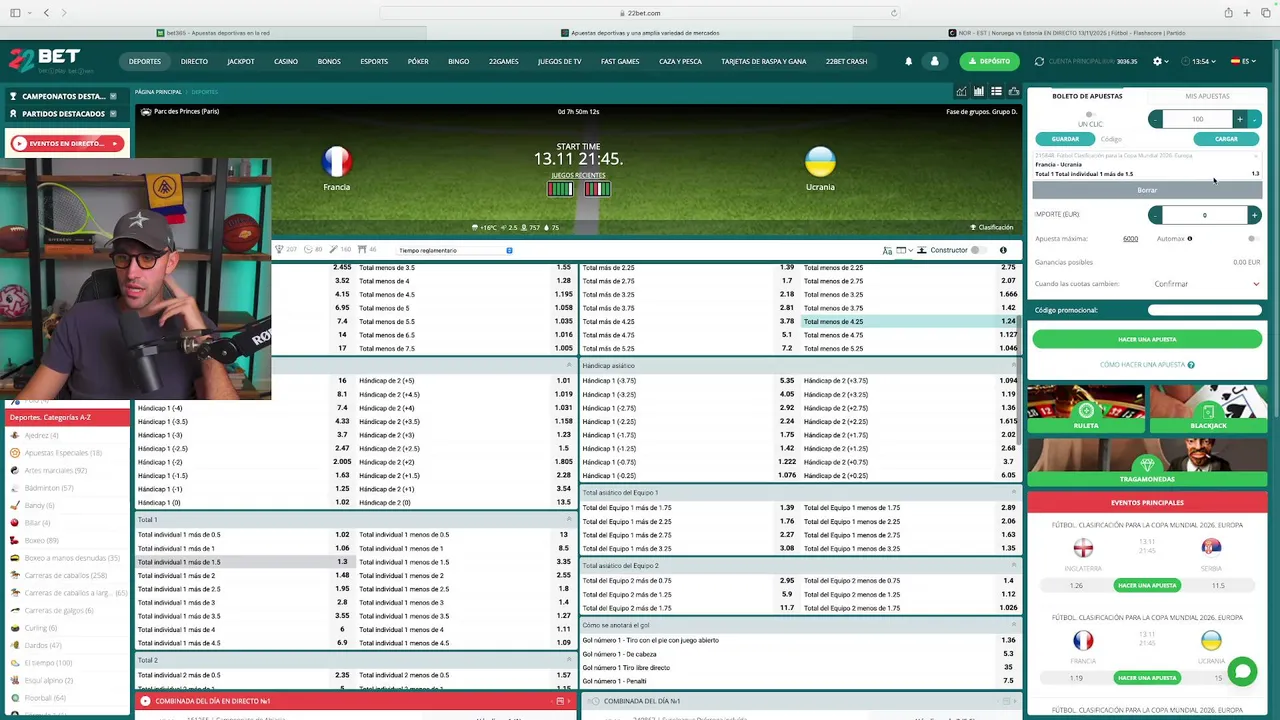This screenshot has width=1280, height=720.
Task: Refresh the account balance icon
Action: (1040, 61)
